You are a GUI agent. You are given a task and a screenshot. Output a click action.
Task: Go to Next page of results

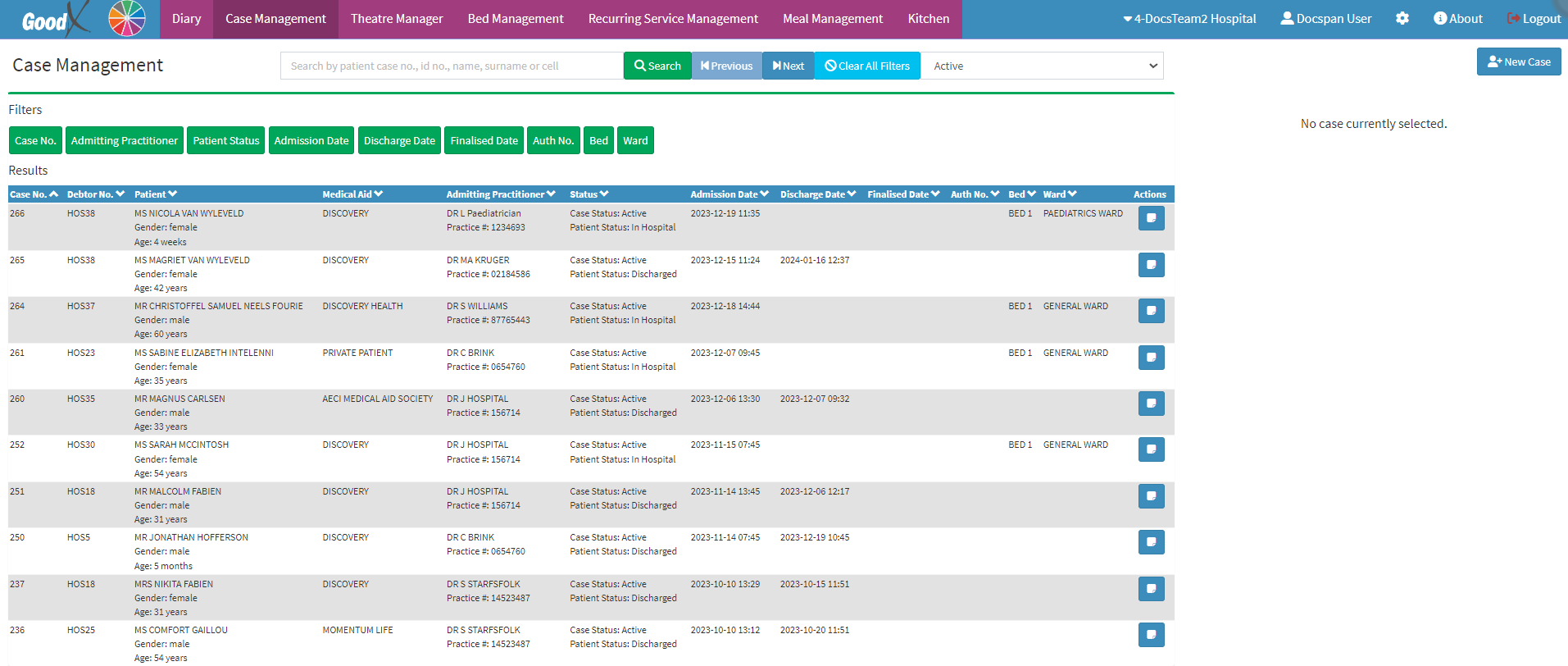coord(788,66)
